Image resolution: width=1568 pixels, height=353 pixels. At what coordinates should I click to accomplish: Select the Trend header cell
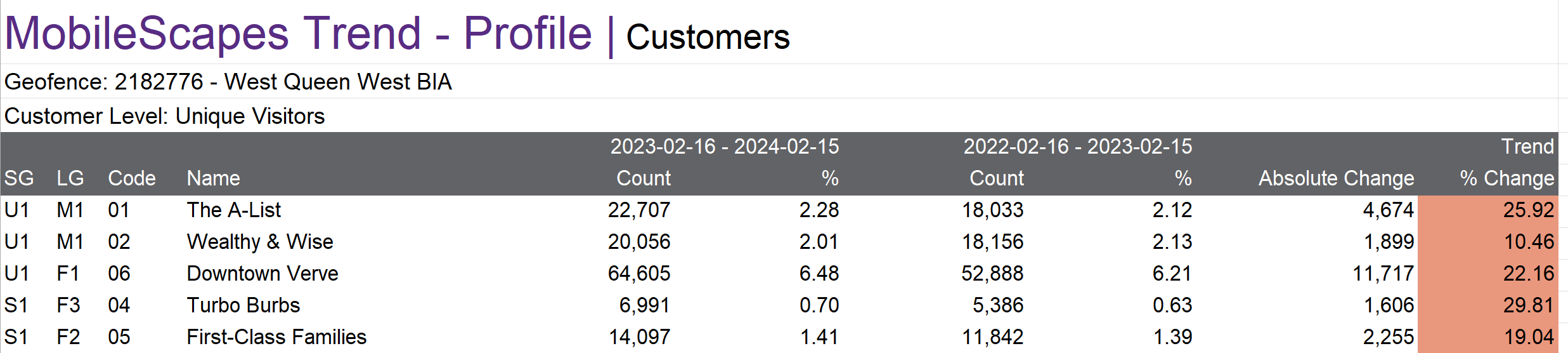[x=1527, y=147]
